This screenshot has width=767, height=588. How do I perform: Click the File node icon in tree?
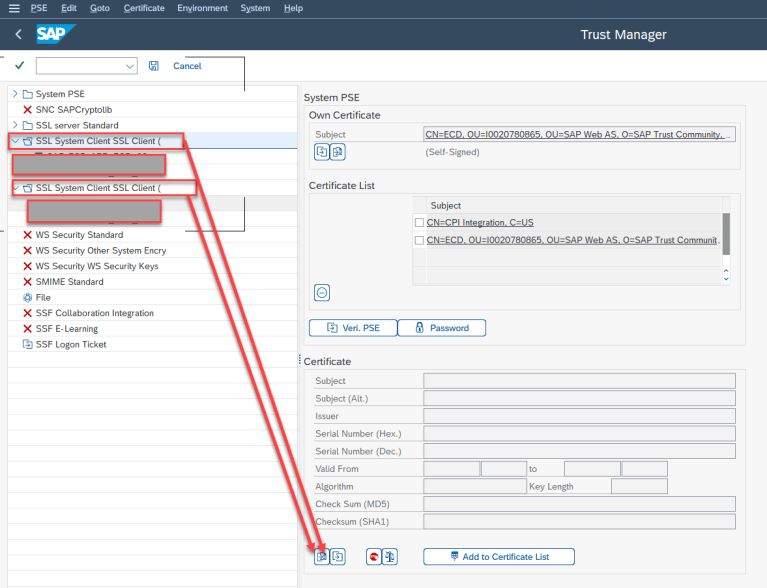click(x=27, y=297)
